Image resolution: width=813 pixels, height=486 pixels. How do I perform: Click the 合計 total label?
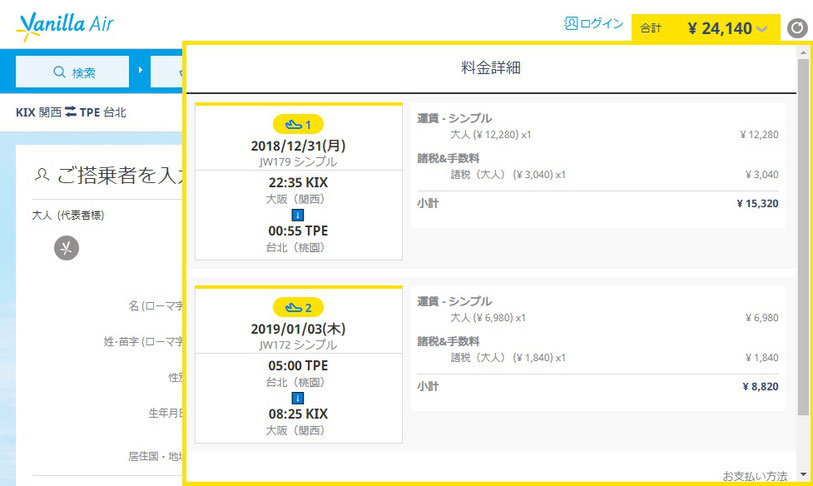[x=651, y=28]
